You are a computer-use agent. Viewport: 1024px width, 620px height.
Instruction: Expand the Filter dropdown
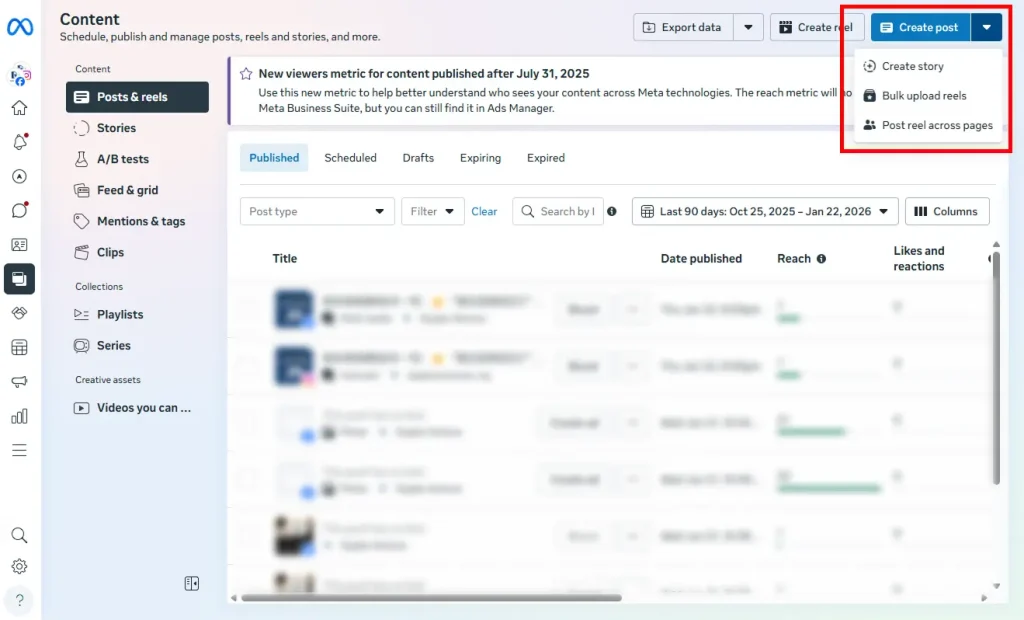(x=432, y=211)
